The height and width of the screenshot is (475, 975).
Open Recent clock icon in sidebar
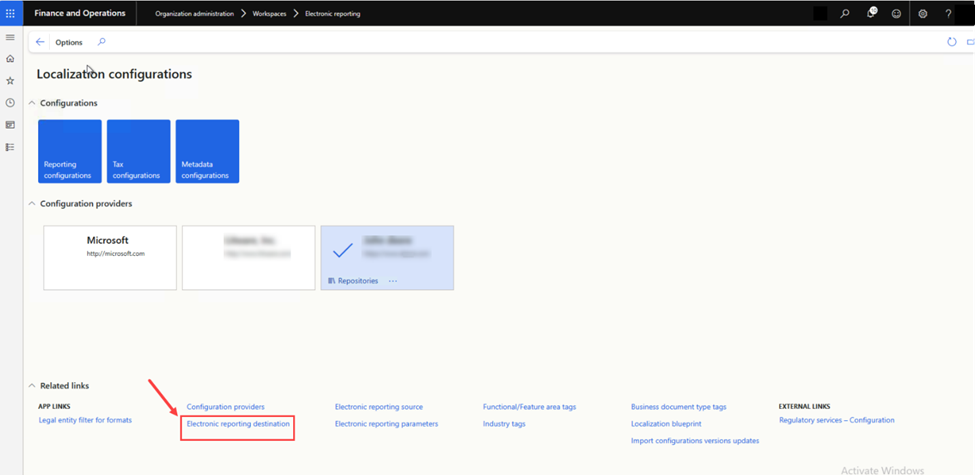(10, 103)
